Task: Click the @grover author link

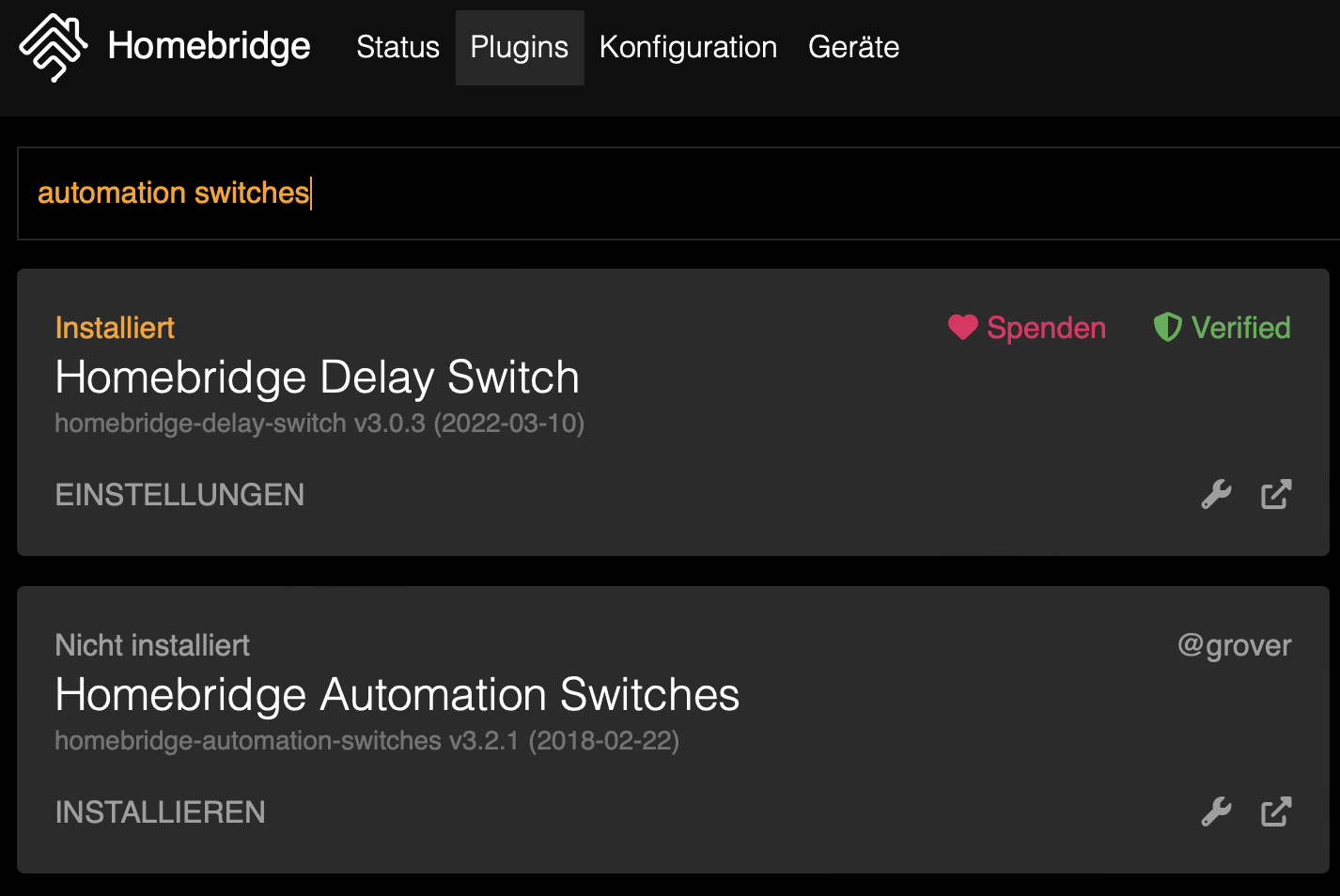Action: 1234,645
